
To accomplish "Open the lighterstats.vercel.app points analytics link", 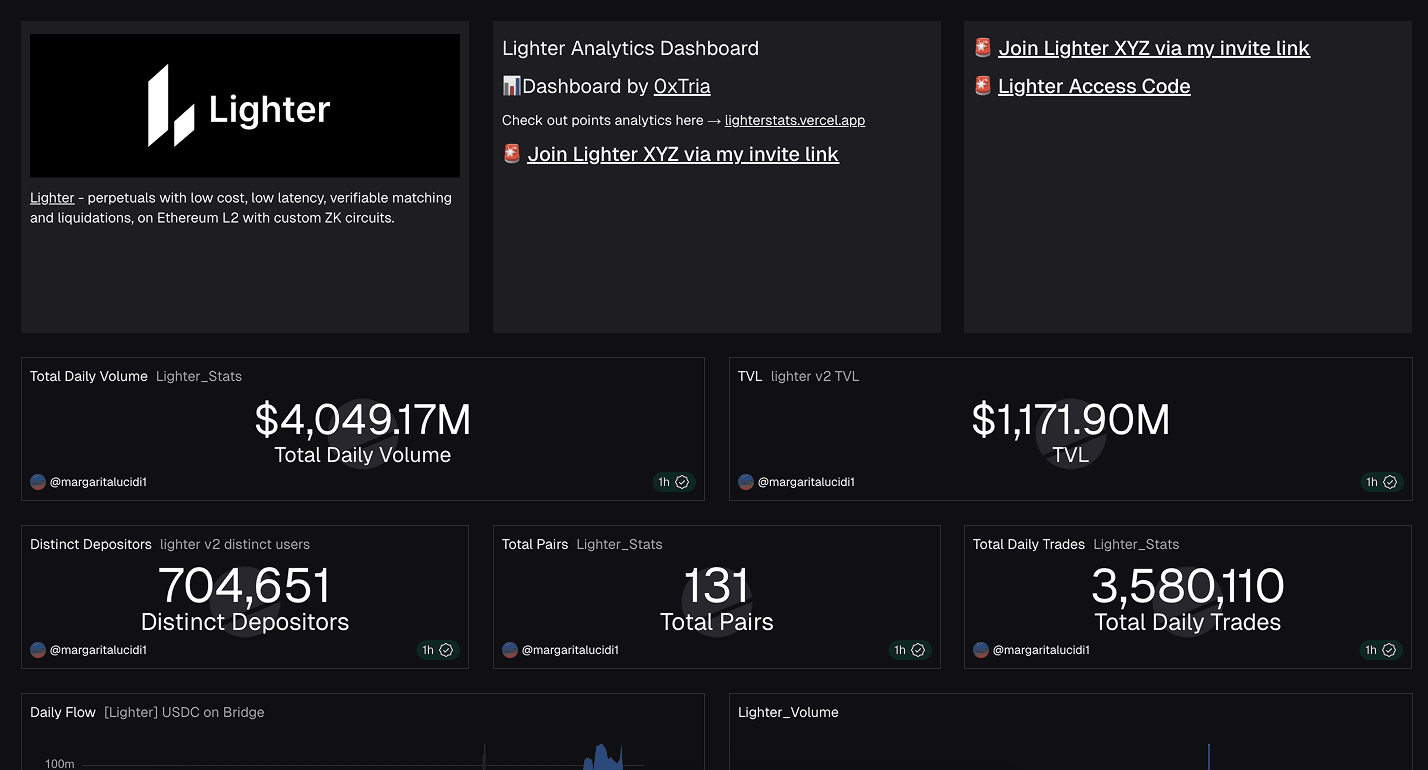I will [794, 120].
